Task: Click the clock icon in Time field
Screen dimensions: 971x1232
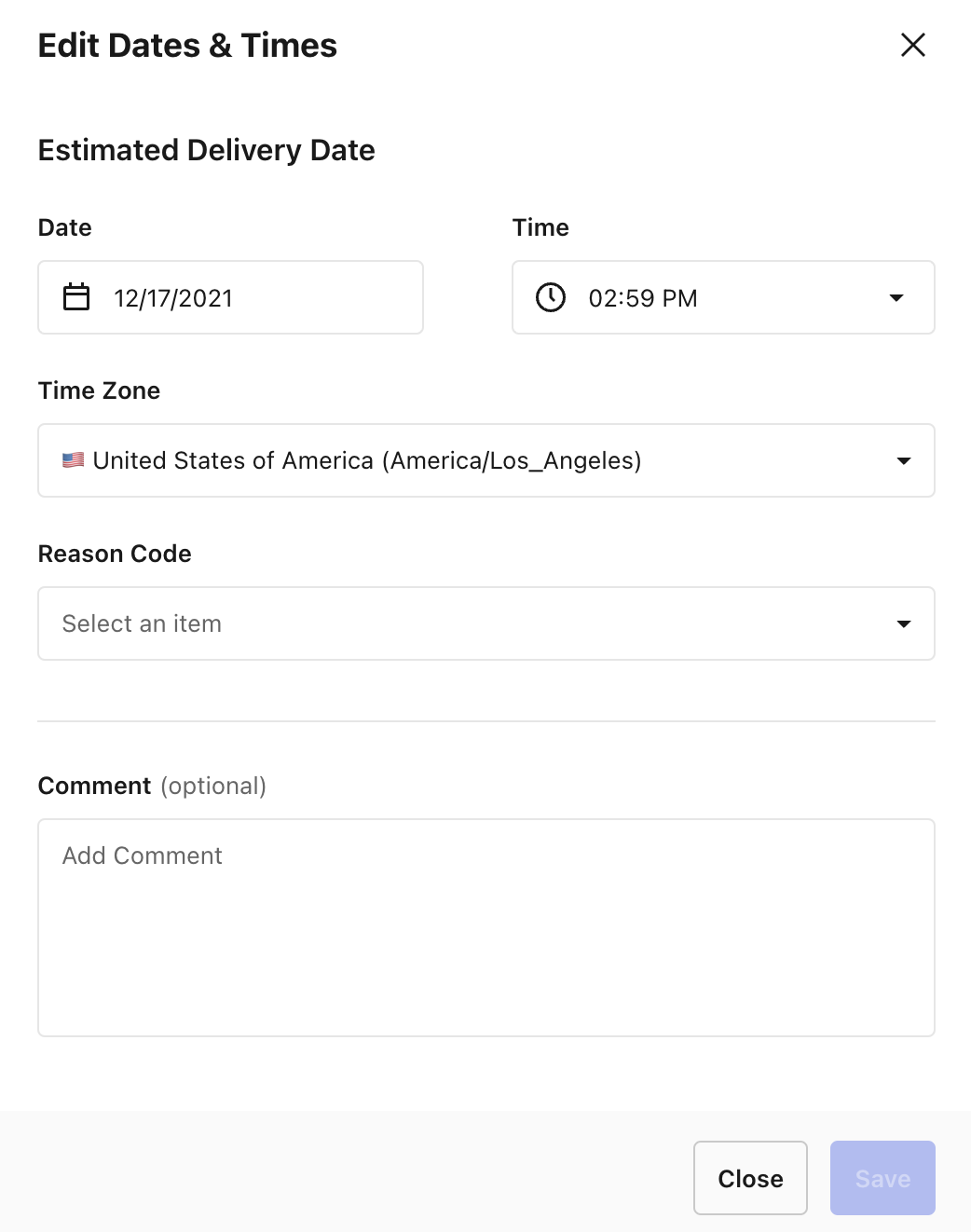Action: tap(551, 297)
